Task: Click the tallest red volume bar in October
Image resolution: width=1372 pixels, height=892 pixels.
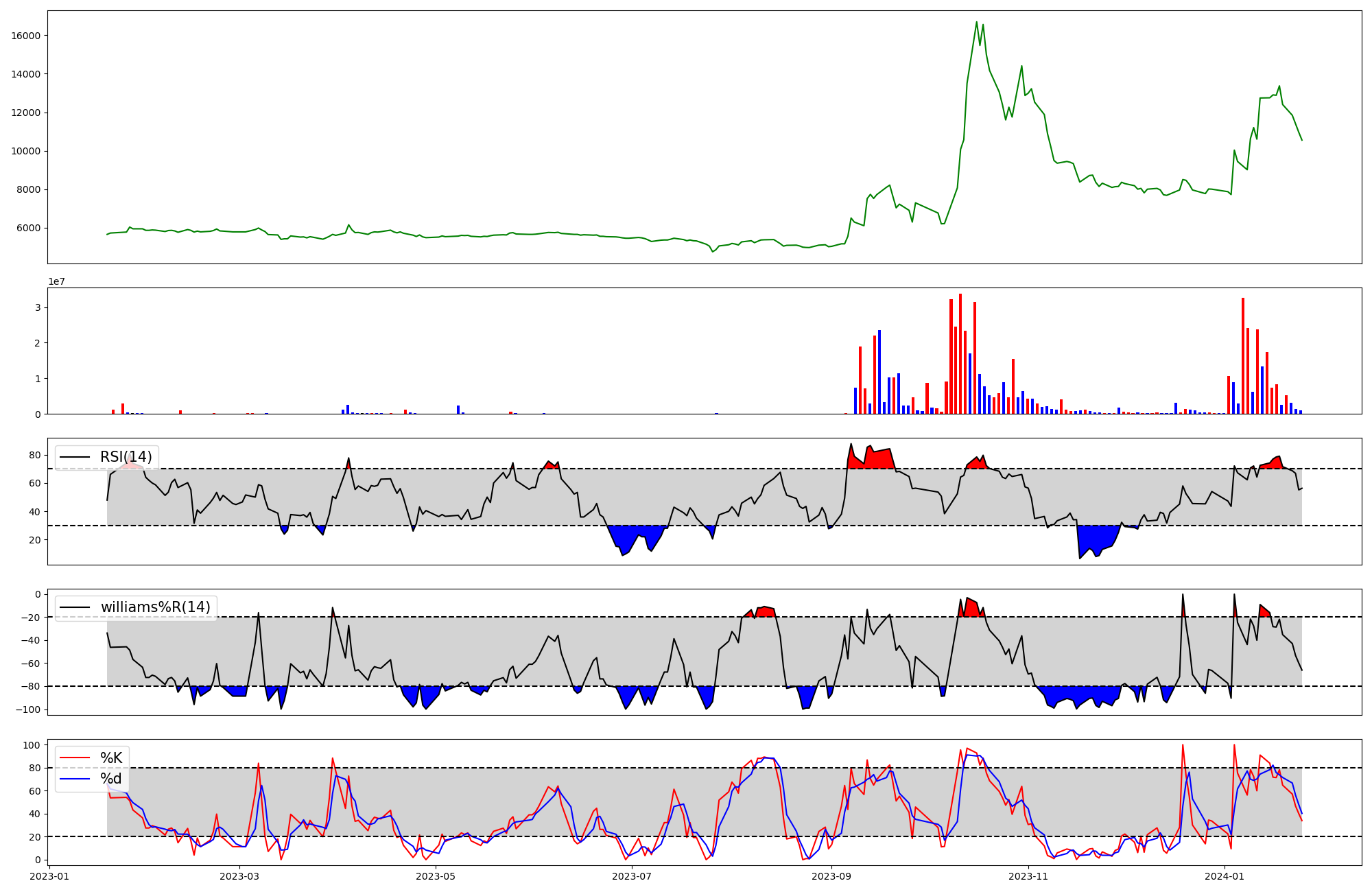Action: tap(960, 353)
